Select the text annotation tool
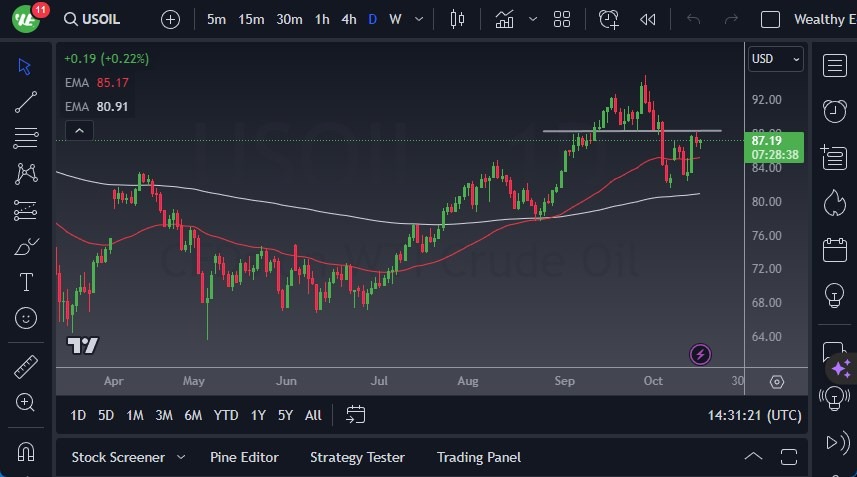 click(x=26, y=282)
